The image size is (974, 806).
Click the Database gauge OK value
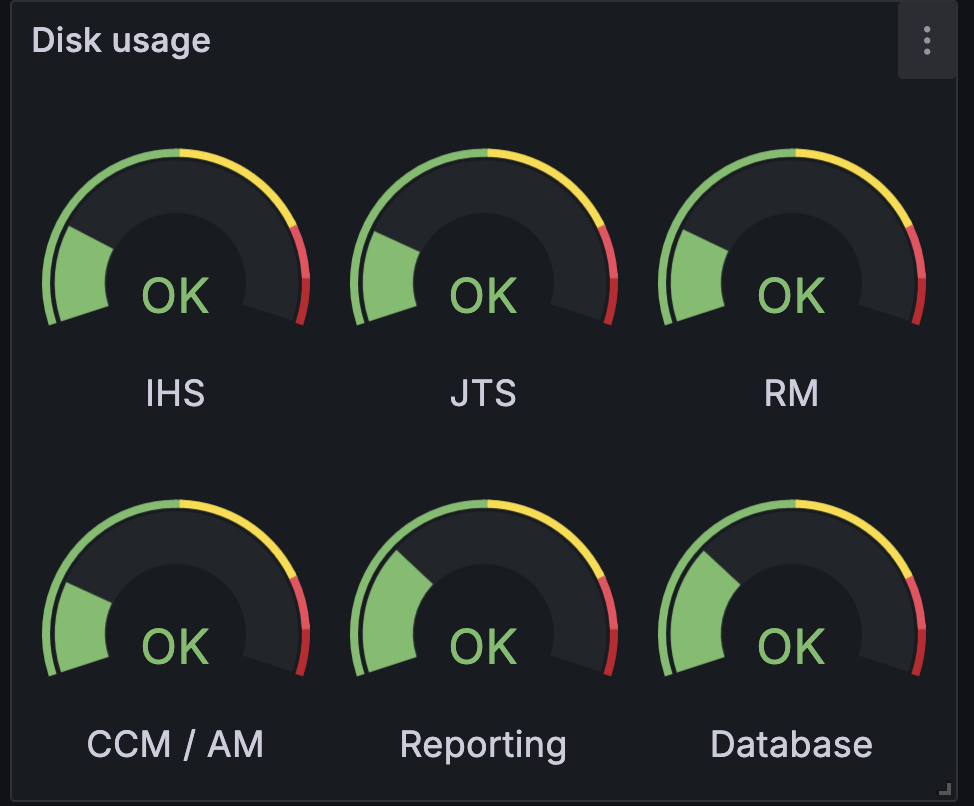791,646
